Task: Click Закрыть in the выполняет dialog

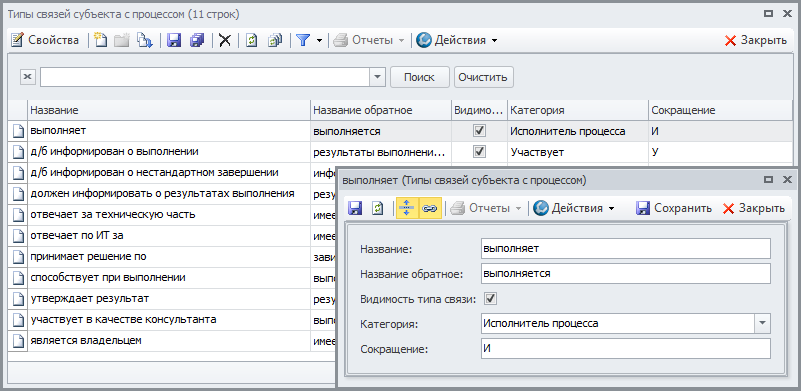Action: click(753, 209)
